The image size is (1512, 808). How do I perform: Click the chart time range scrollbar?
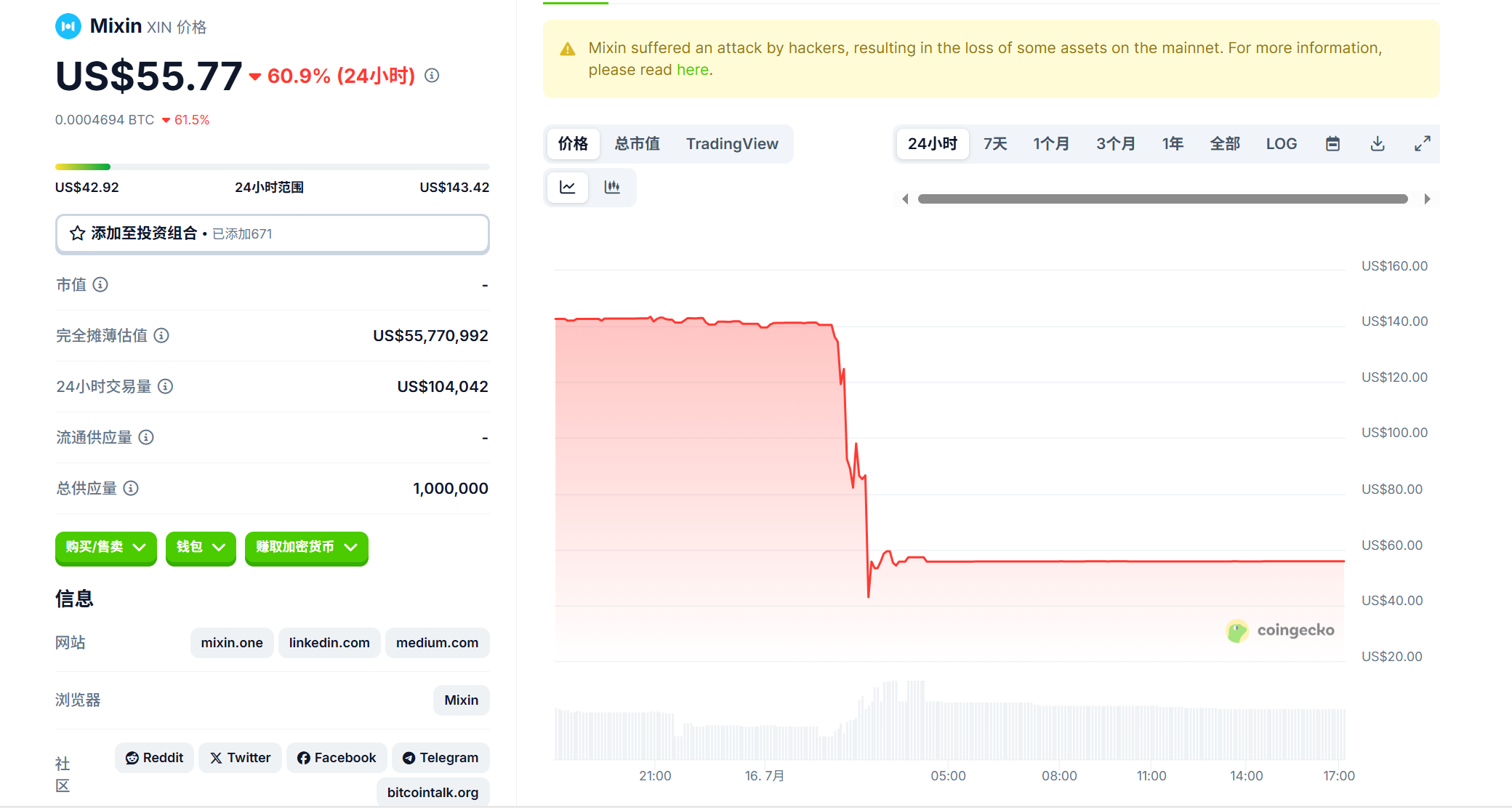(x=1163, y=199)
